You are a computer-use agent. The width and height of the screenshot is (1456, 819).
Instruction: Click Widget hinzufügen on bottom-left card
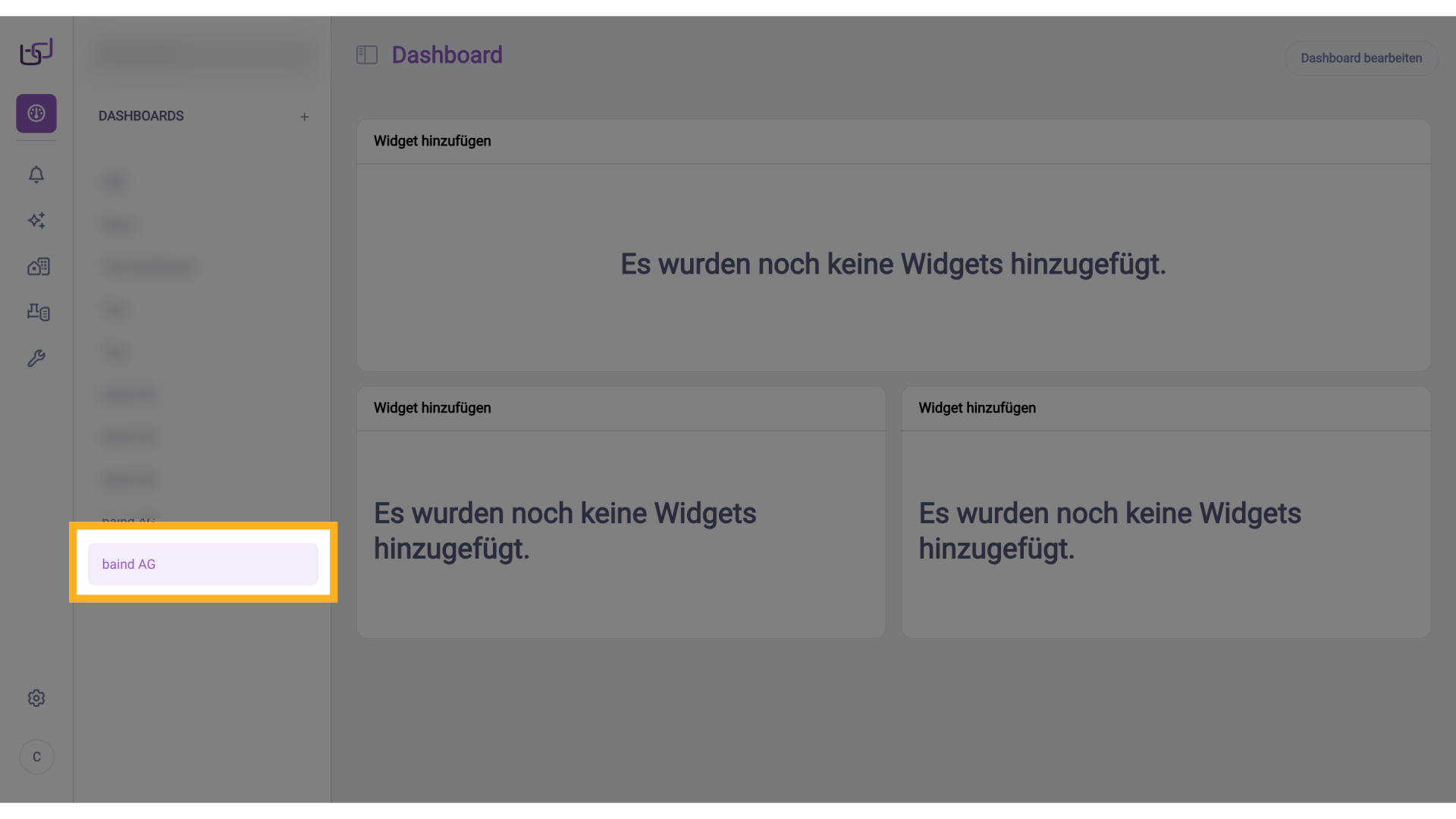(431, 408)
